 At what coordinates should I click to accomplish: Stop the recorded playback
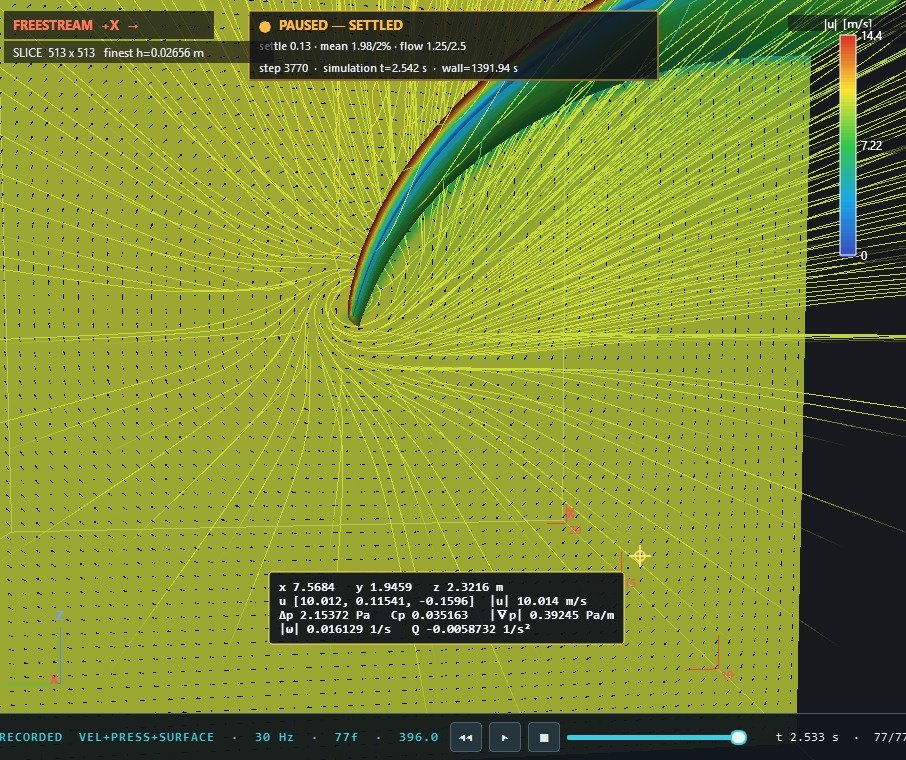click(x=544, y=737)
